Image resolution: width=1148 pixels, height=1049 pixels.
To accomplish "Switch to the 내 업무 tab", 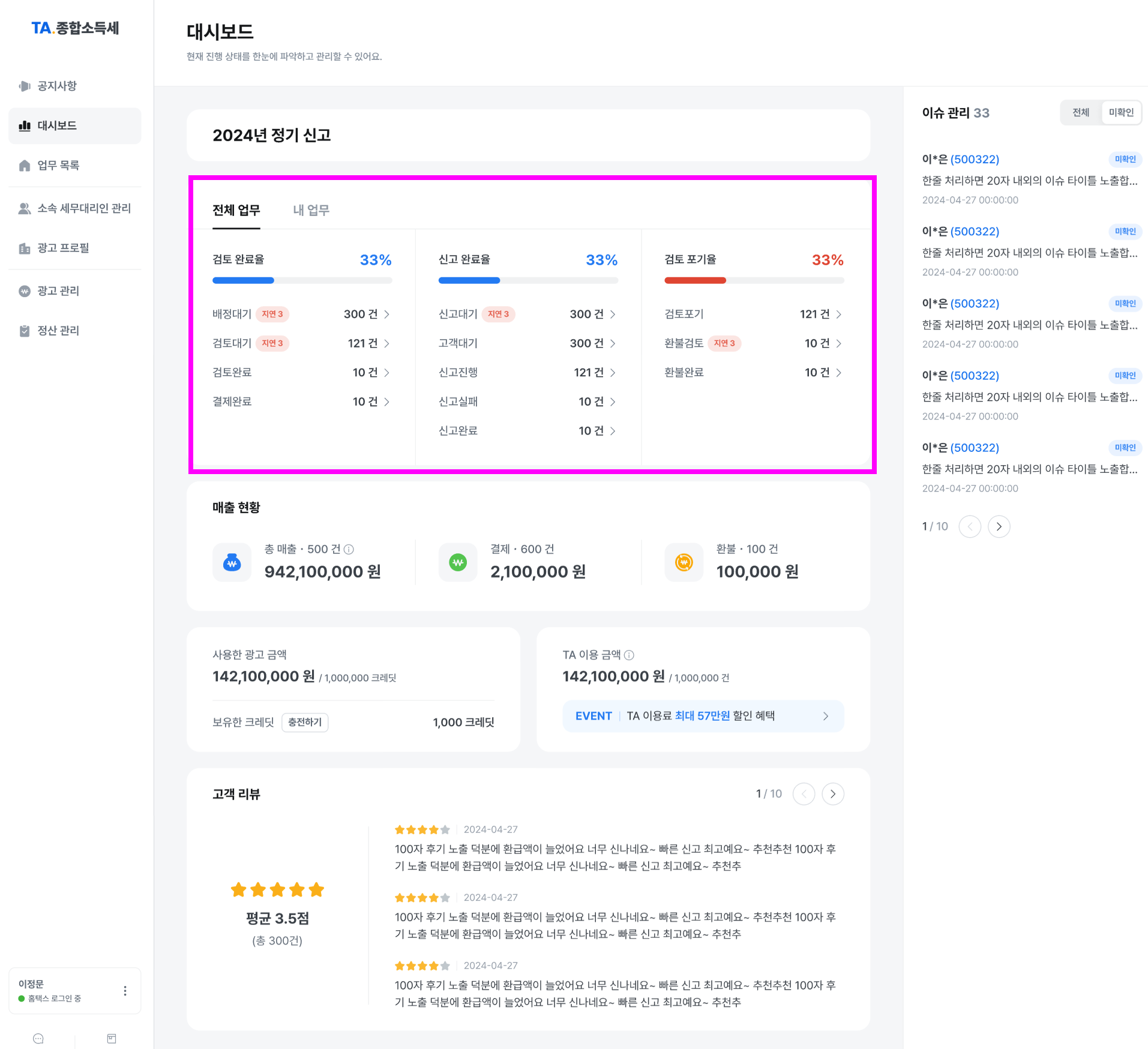I will coord(311,210).
